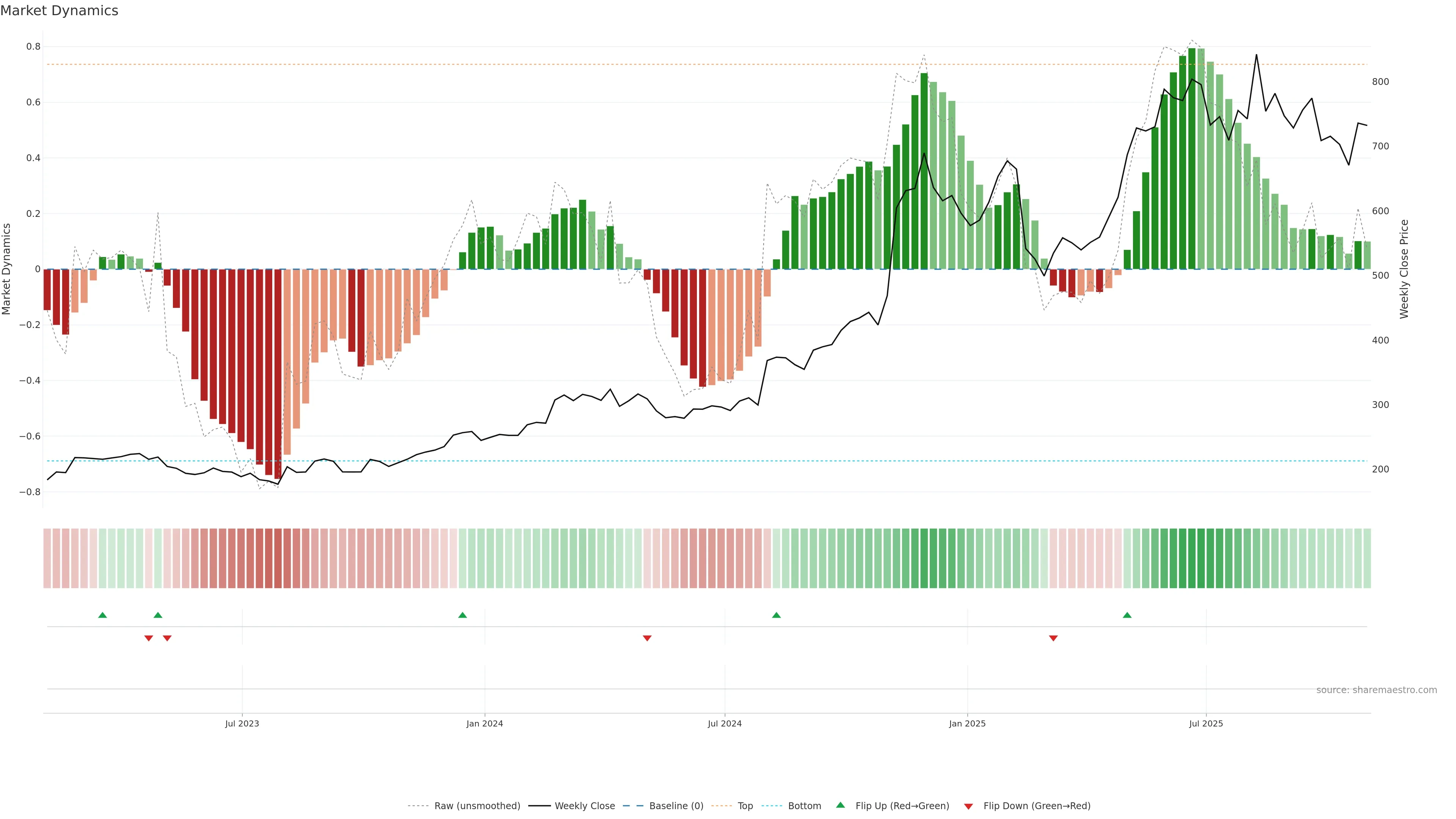Viewport: 1456px width, 819px height.
Task: Click the flip-down triangle between Jan and Jul 2024
Action: [x=647, y=638]
